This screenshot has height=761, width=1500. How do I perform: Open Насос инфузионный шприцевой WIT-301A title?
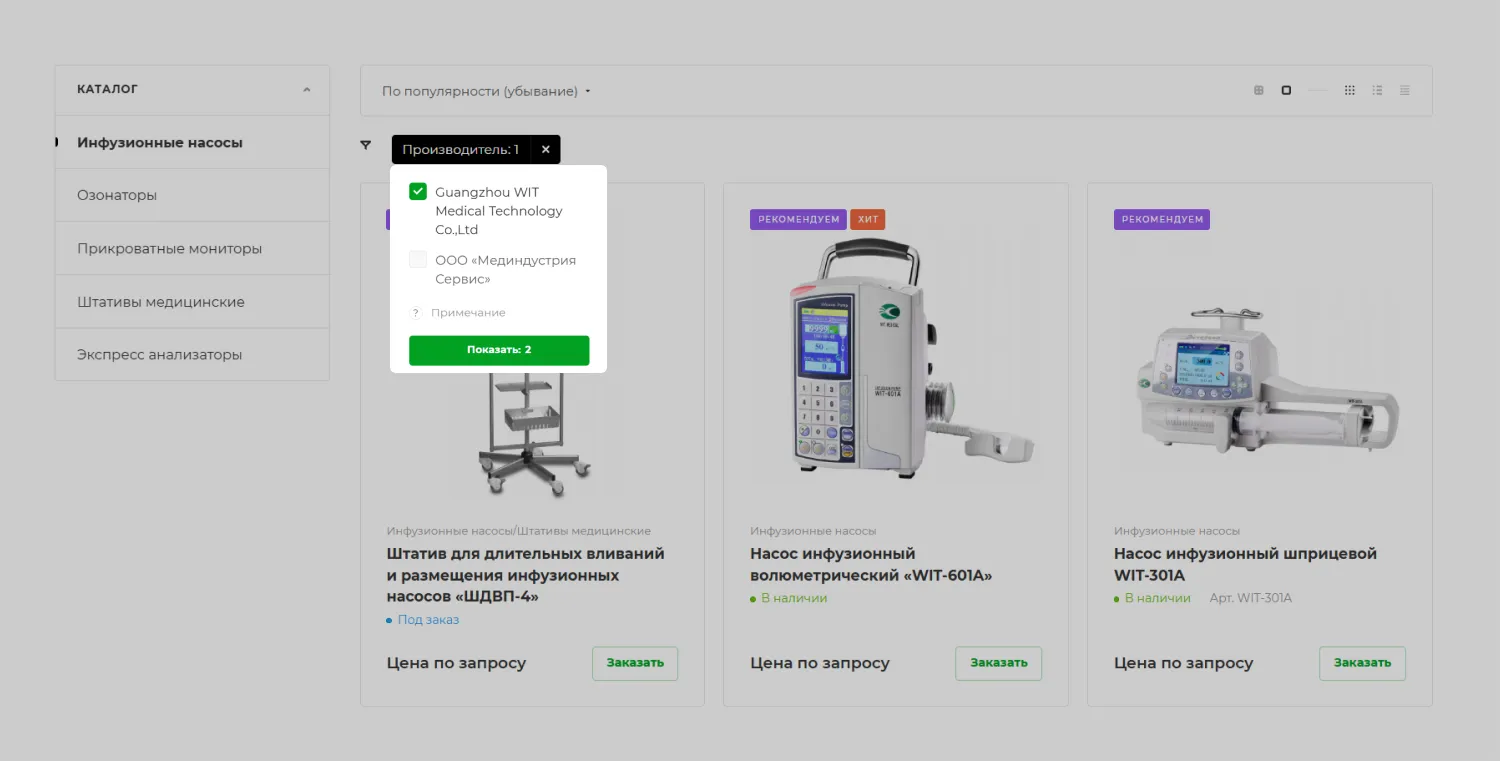[1245, 564]
